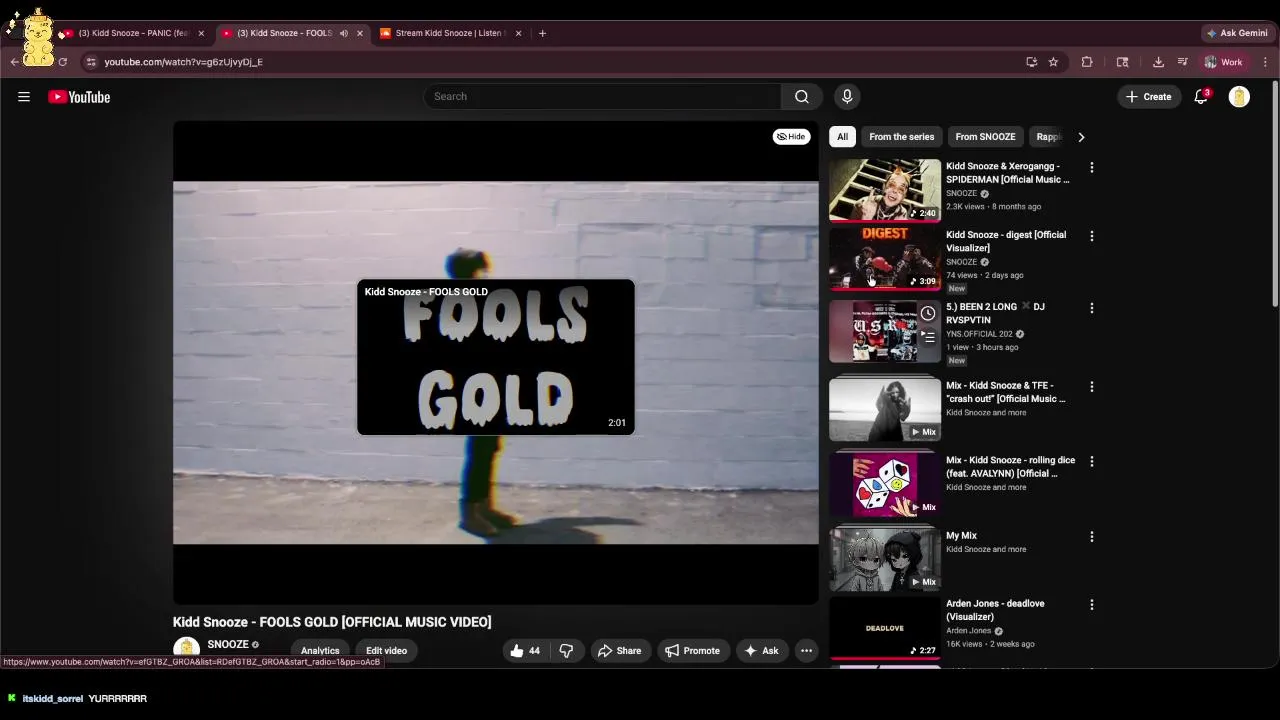
Task: Open a new browser tab
Action: pyautogui.click(x=542, y=33)
